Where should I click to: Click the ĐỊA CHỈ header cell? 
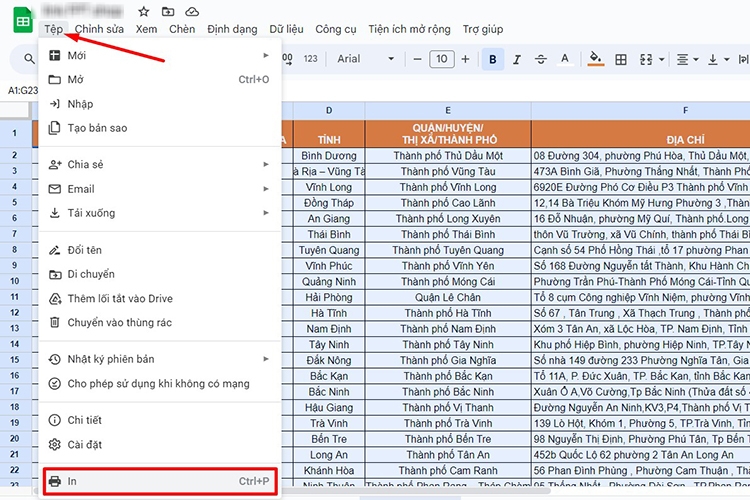(640, 134)
